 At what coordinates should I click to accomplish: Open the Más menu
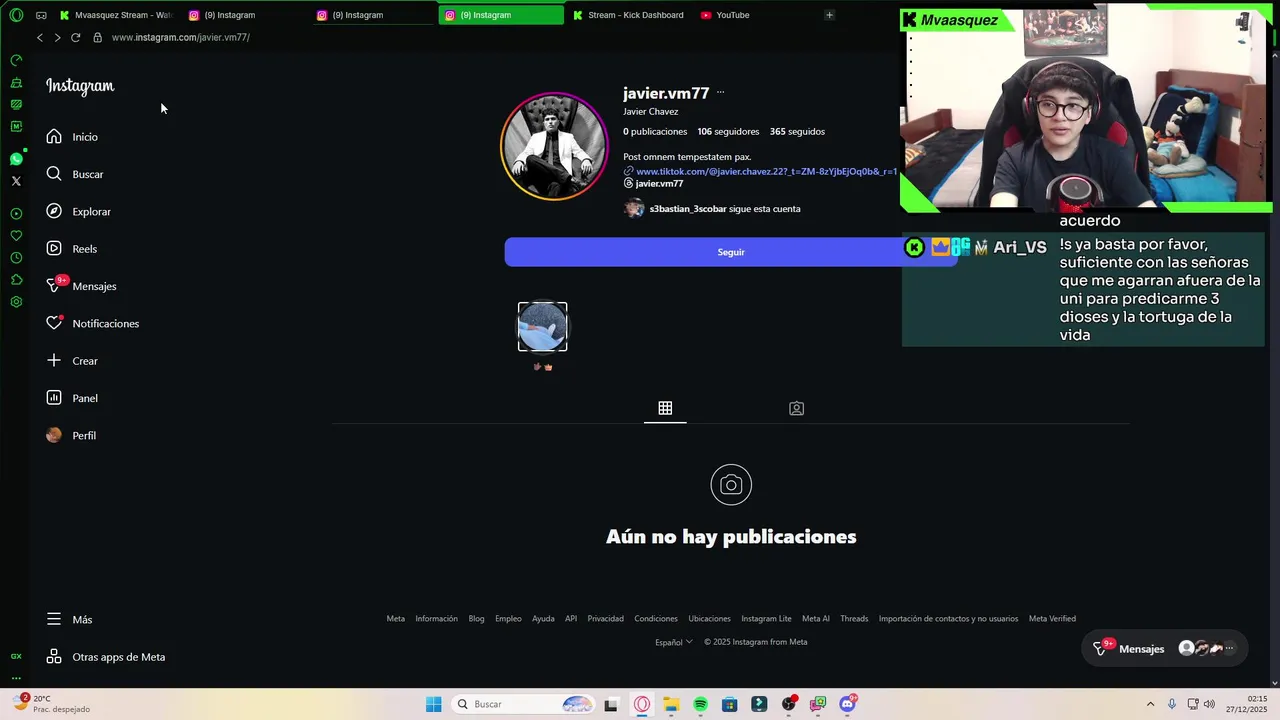[x=69, y=620]
